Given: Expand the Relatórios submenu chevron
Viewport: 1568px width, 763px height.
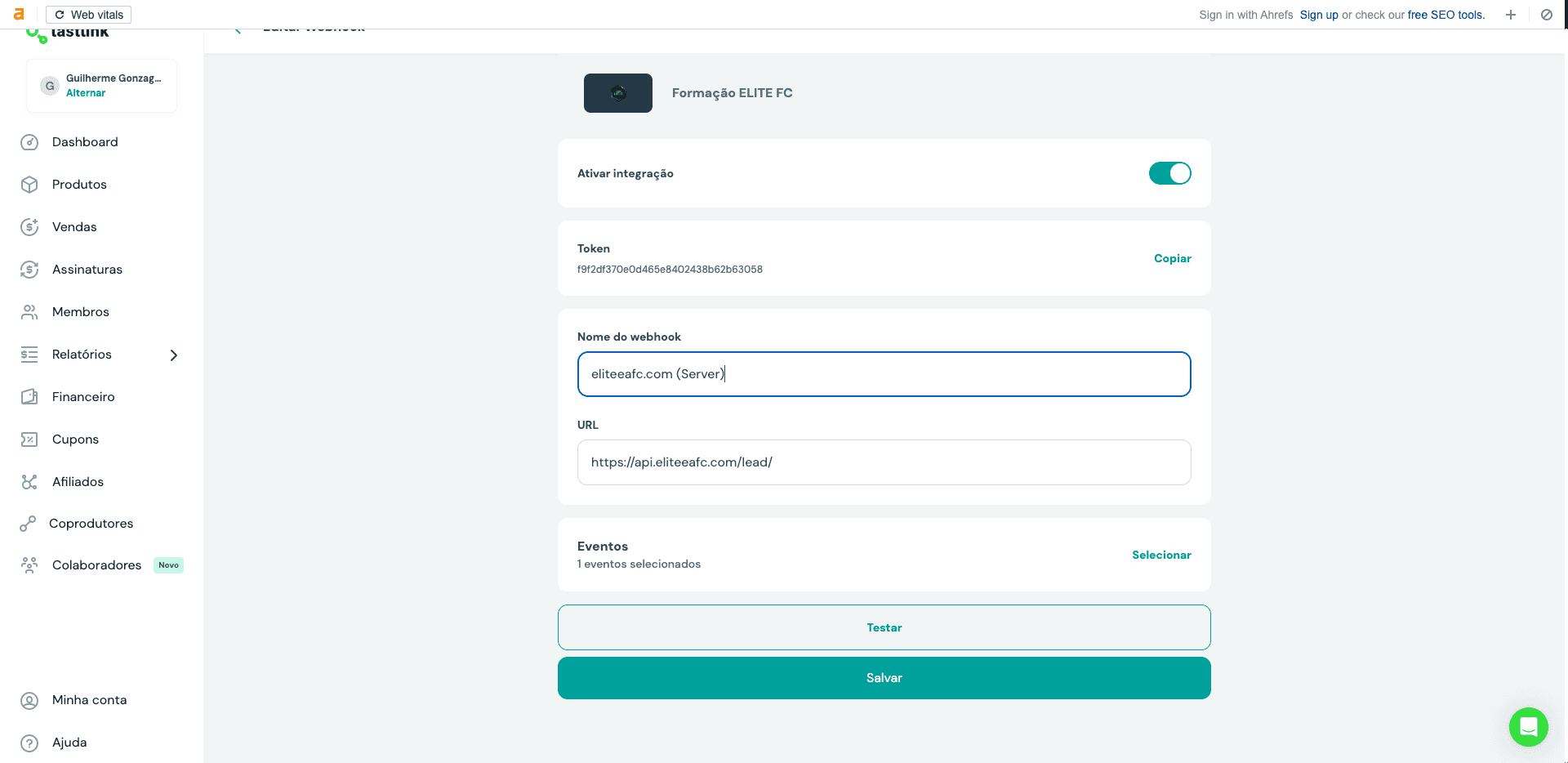Looking at the screenshot, I should (173, 355).
